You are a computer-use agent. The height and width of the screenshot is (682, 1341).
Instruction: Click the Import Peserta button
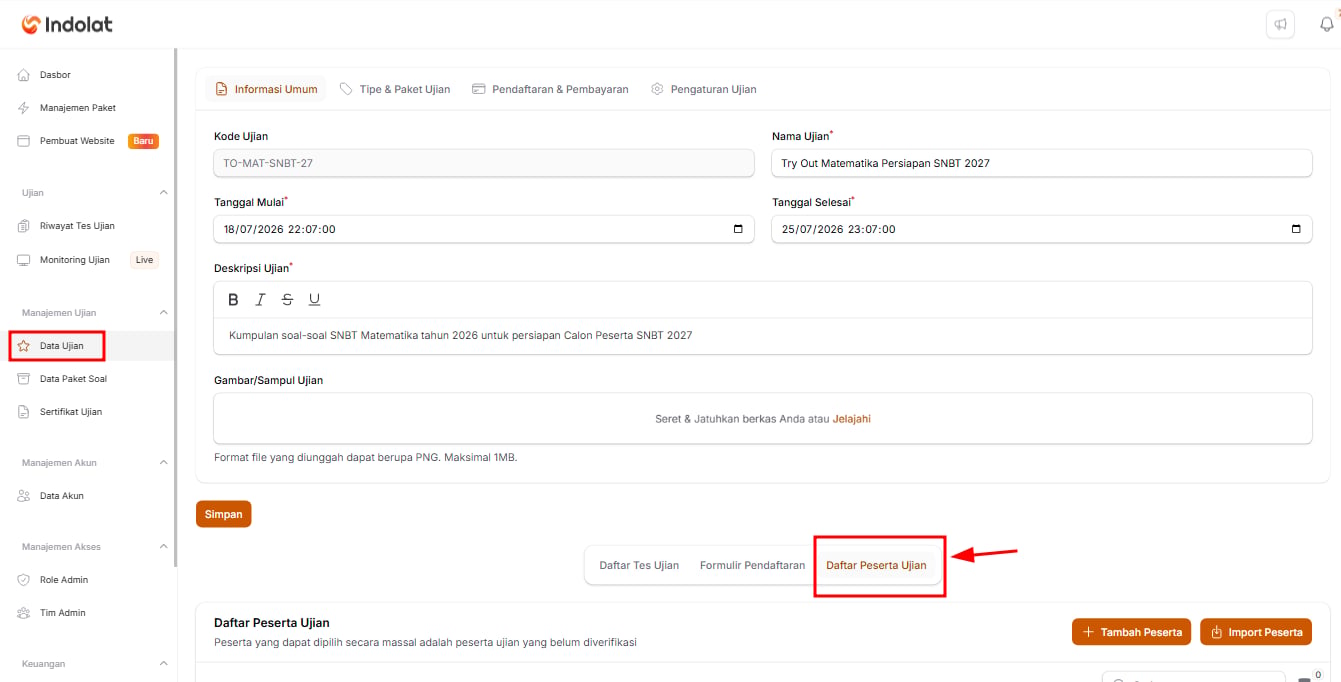[1256, 632]
